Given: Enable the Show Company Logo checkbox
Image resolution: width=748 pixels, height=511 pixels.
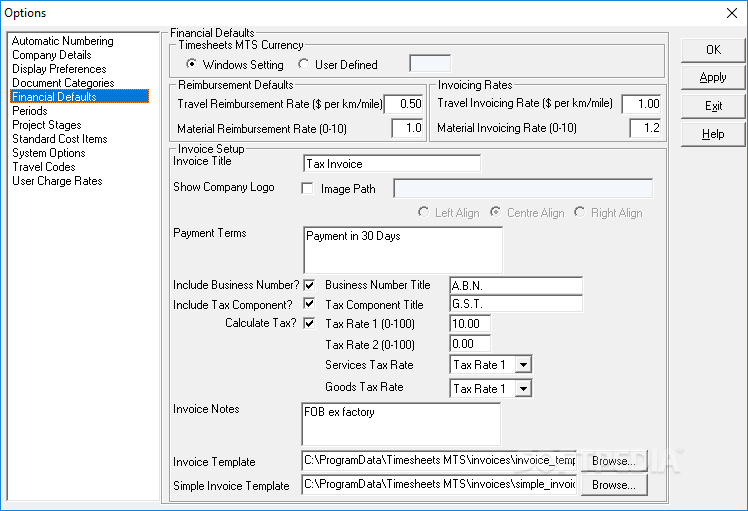Looking at the screenshot, I should pyautogui.click(x=308, y=188).
